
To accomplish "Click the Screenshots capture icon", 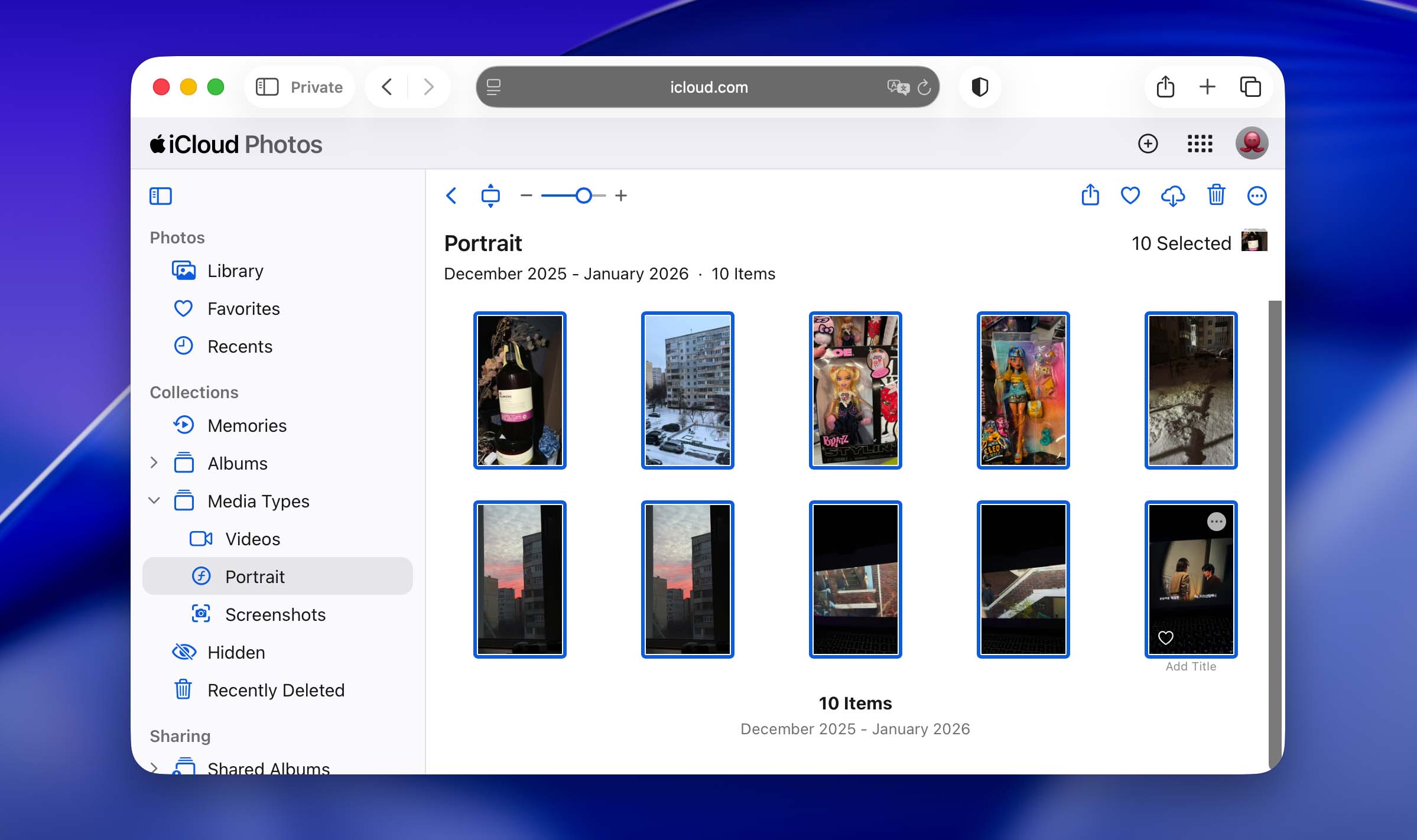I will click(201, 614).
